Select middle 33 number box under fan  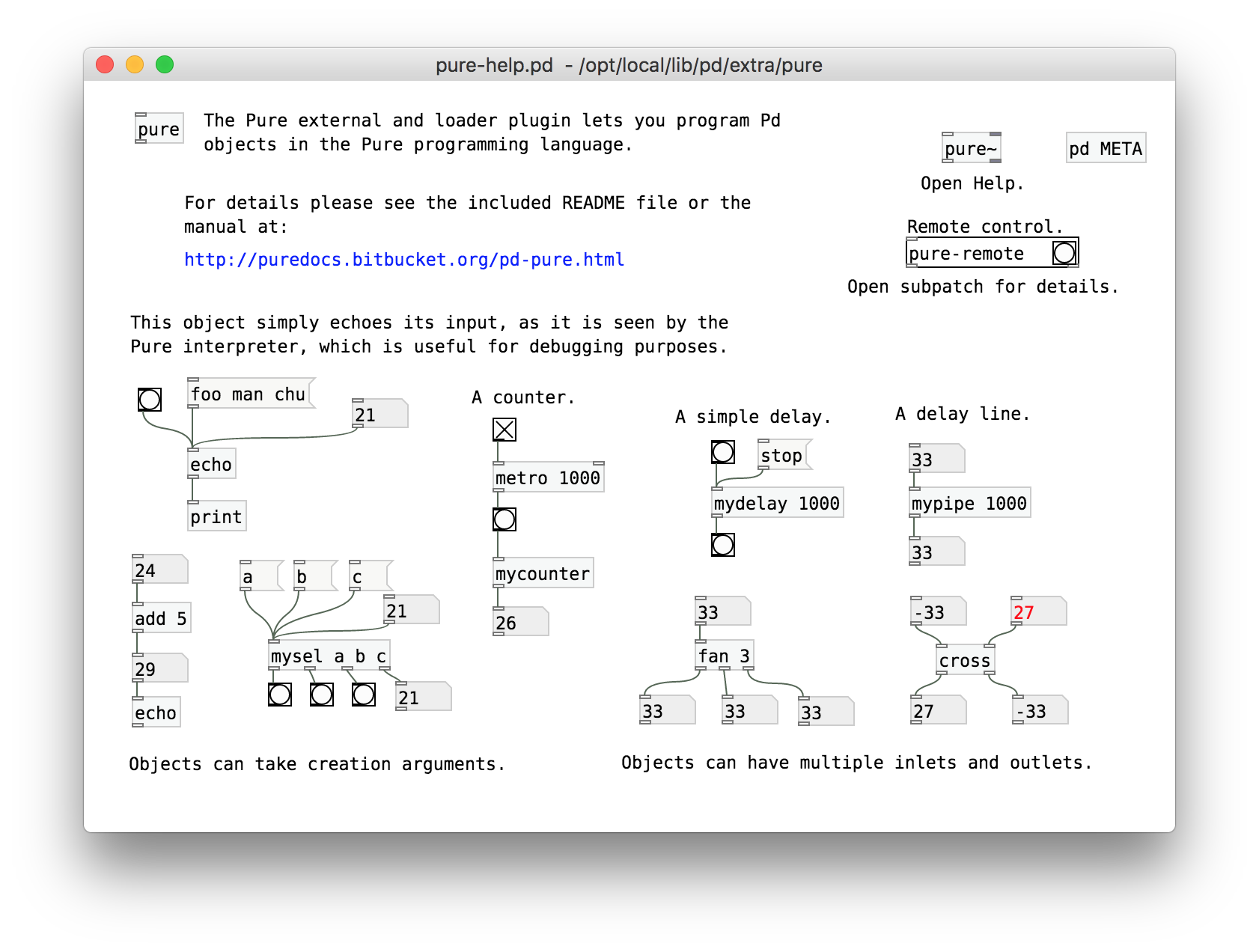pyautogui.click(x=750, y=711)
